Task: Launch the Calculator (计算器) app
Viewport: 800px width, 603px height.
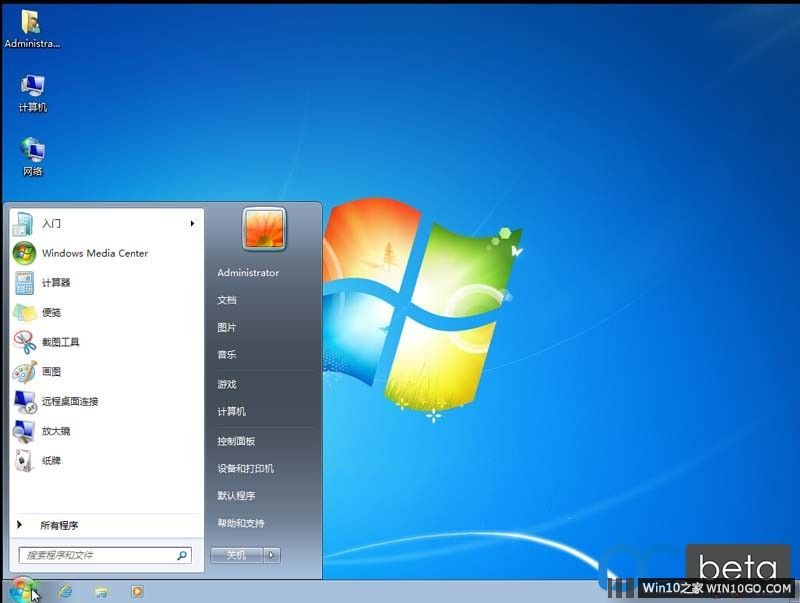Action: pyautogui.click(x=56, y=283)
